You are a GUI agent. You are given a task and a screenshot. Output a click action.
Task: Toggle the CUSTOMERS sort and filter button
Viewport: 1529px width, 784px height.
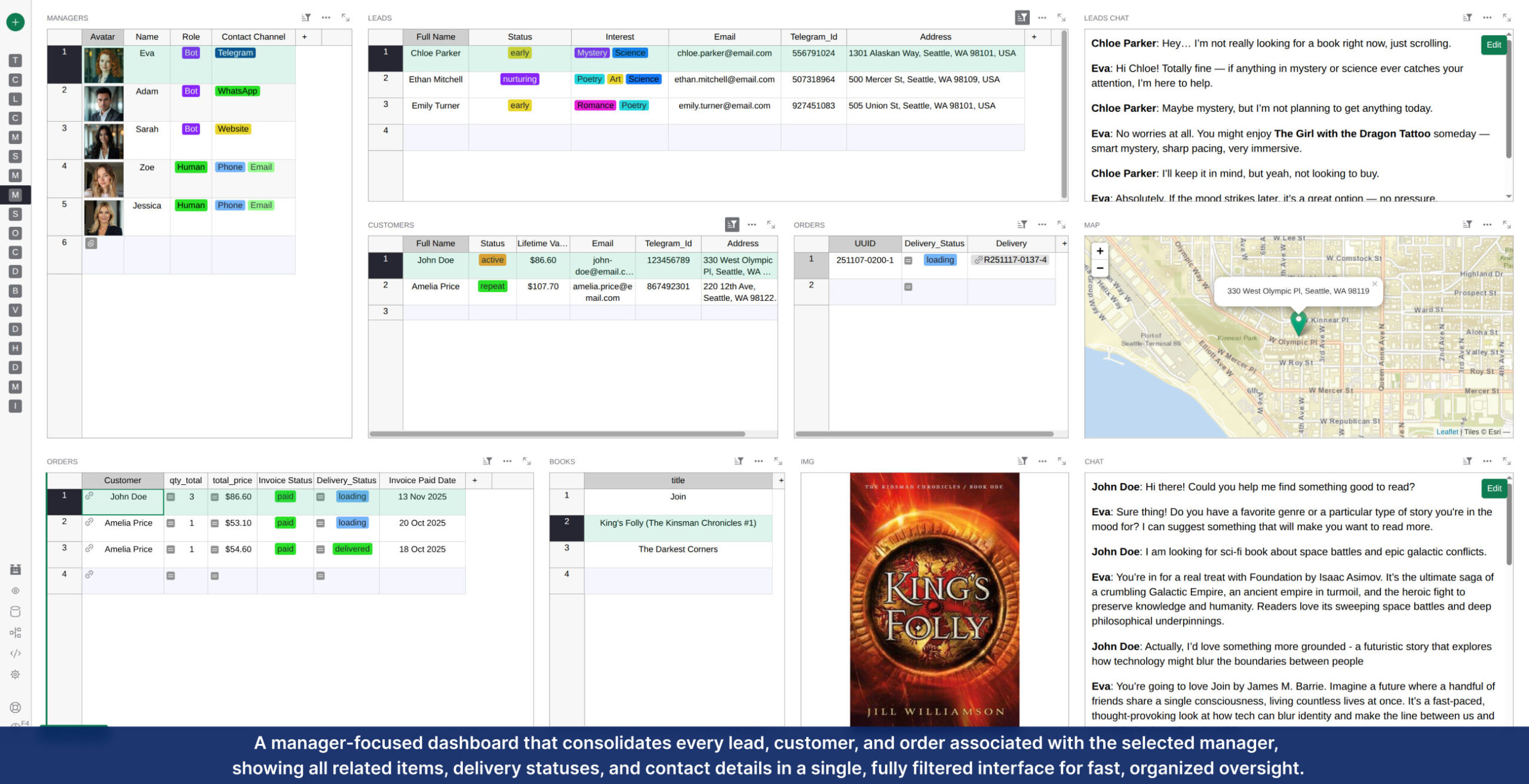pyautogui.click(x=732, y=225)
